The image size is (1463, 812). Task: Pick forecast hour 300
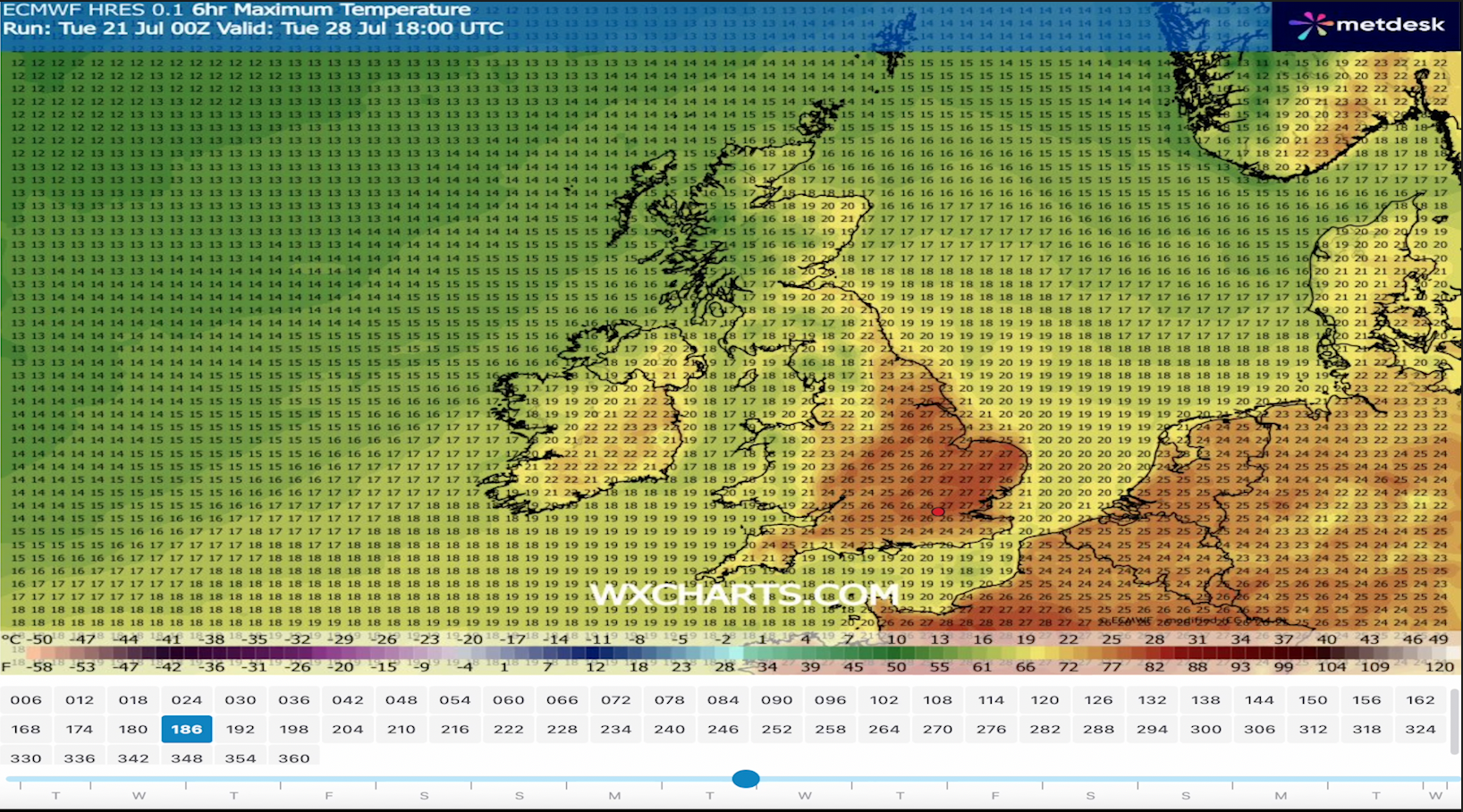coord(1206,730)
